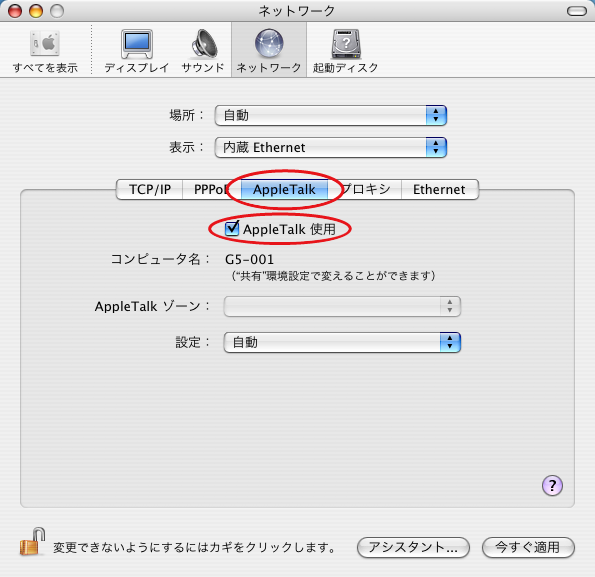Open the 表示 内蔵 Ethernet dropdown
This screenshot has width=595, height=577.
coord(331,148)
